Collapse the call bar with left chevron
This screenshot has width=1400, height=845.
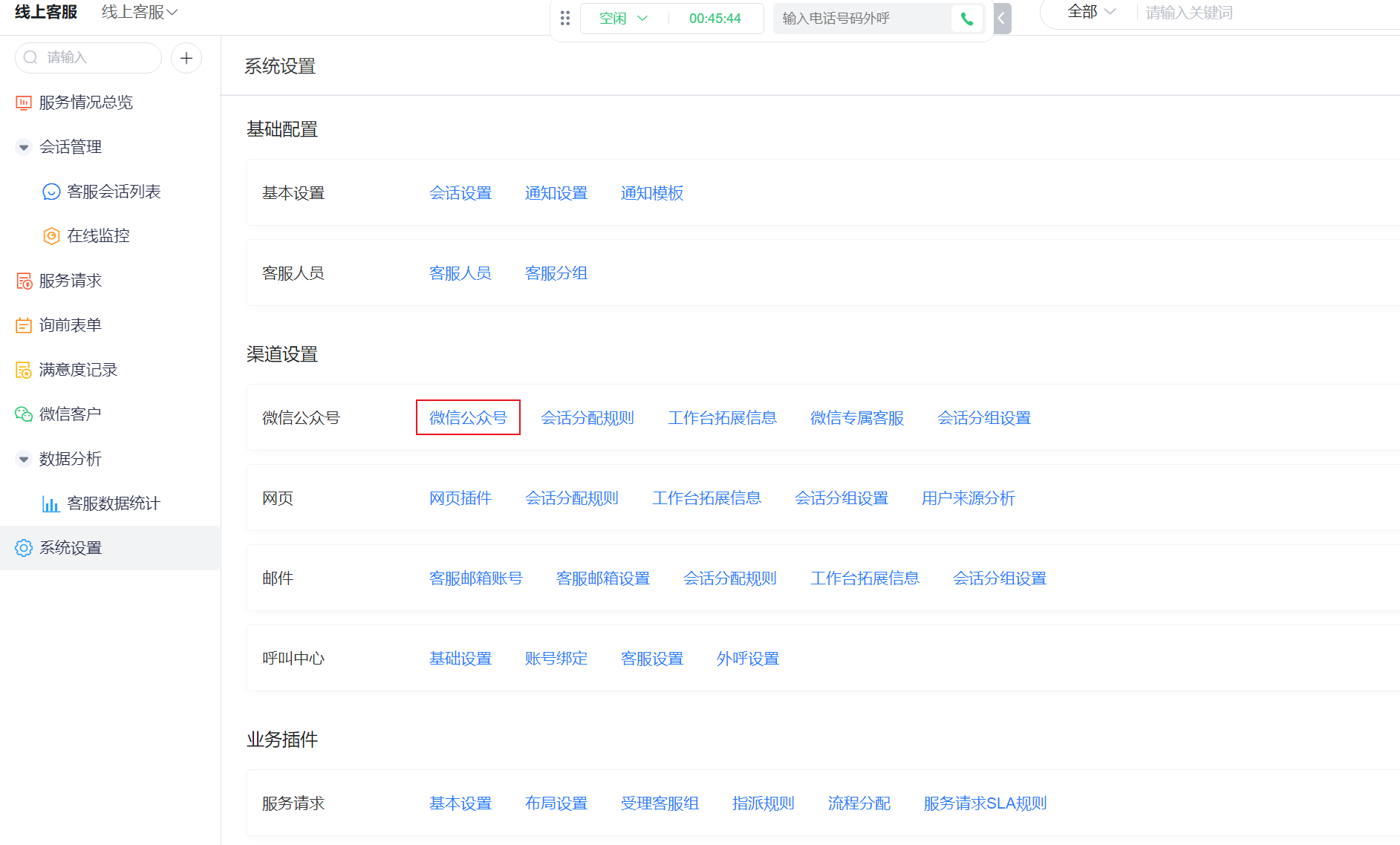[x=1002, y=19]
